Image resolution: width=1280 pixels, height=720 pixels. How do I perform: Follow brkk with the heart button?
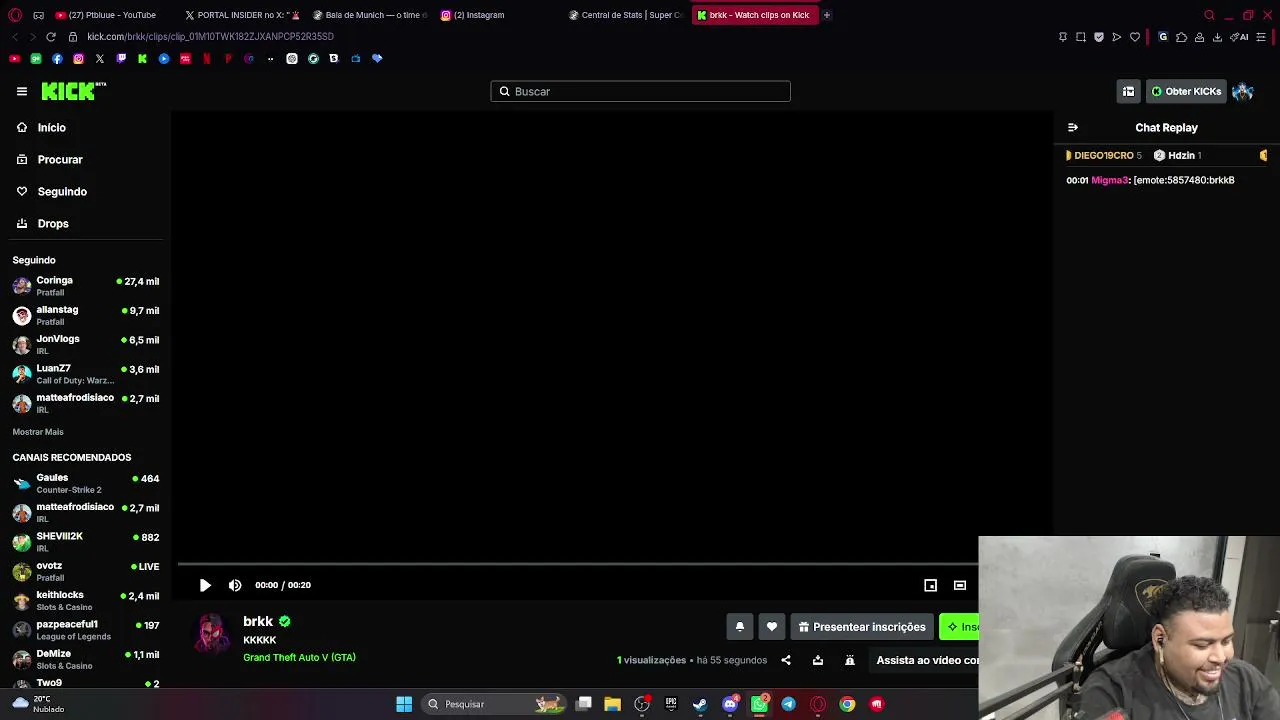[x=772, y=627]
